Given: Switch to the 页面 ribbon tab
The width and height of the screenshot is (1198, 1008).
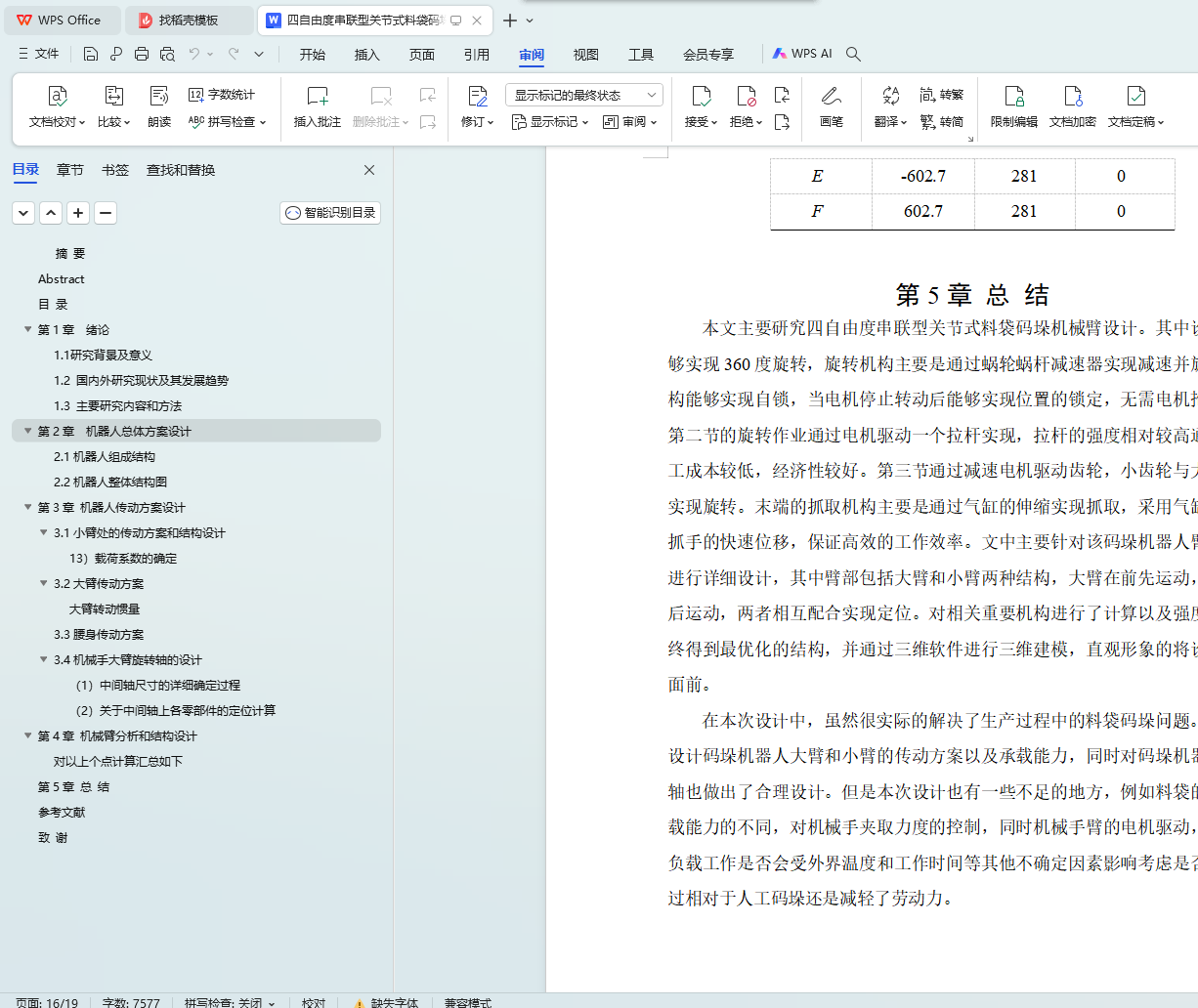Looking at the screenshot, I should [x=422, y=55].
